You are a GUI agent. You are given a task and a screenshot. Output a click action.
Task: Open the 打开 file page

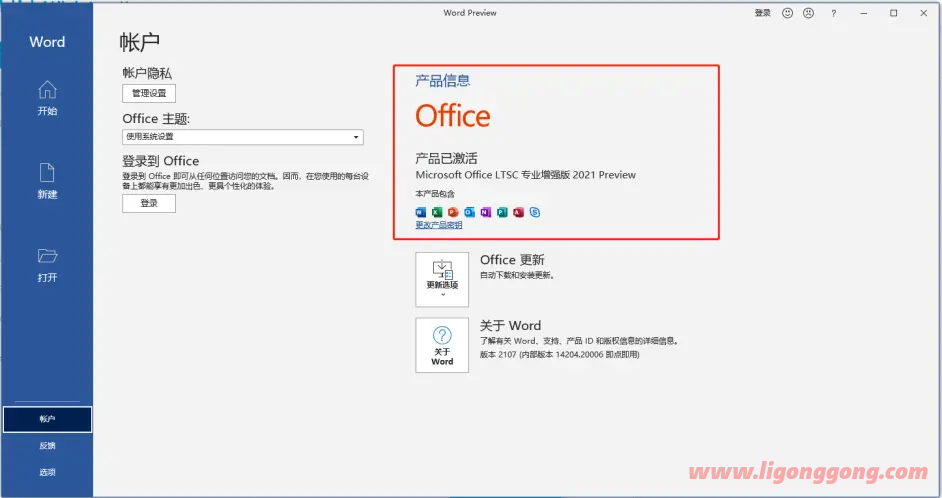tap(47, 264)
